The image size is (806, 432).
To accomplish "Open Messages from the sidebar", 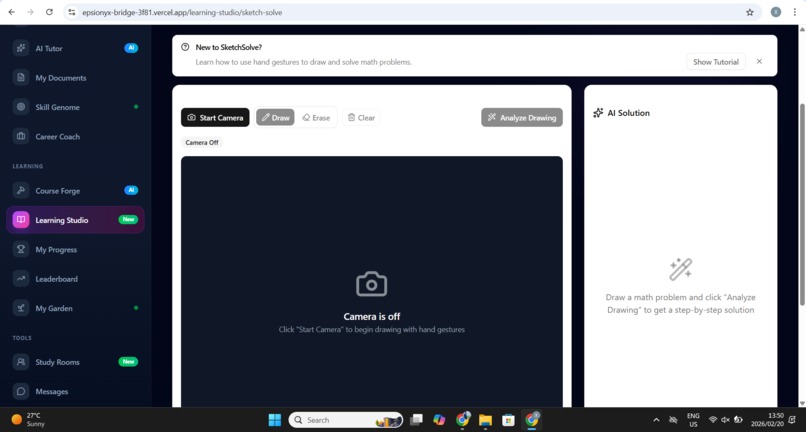I will pyautogui.click(x=75, y=391).
